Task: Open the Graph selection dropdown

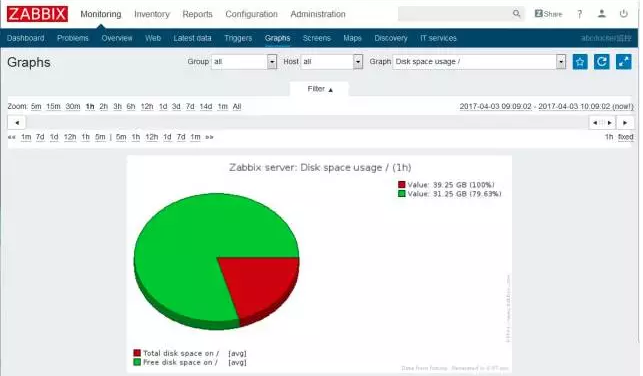Action: (x=479, y=62)
